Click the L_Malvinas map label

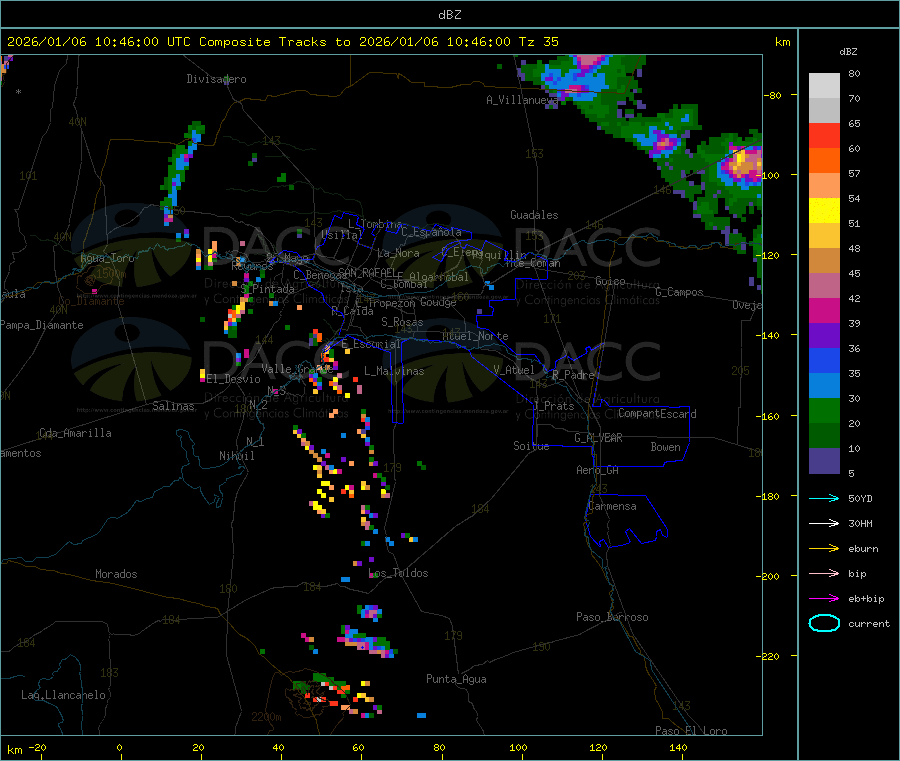[394, 371]
